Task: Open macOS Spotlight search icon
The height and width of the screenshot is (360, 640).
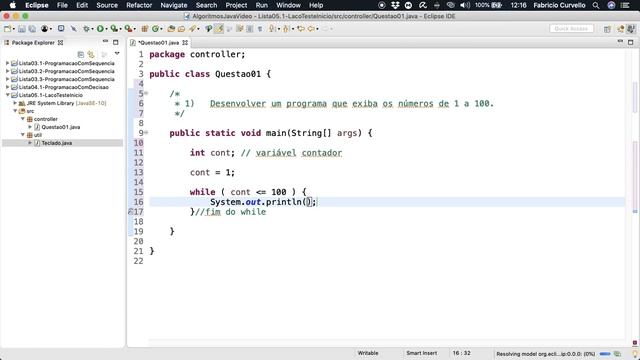Action: point(596,5)
